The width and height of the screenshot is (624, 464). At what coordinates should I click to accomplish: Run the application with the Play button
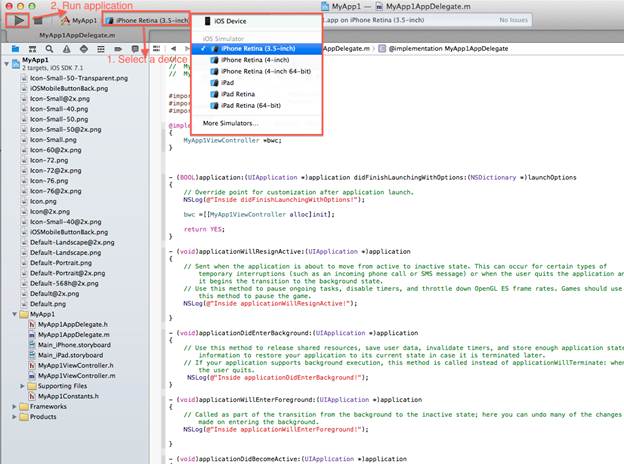[18, 20]
